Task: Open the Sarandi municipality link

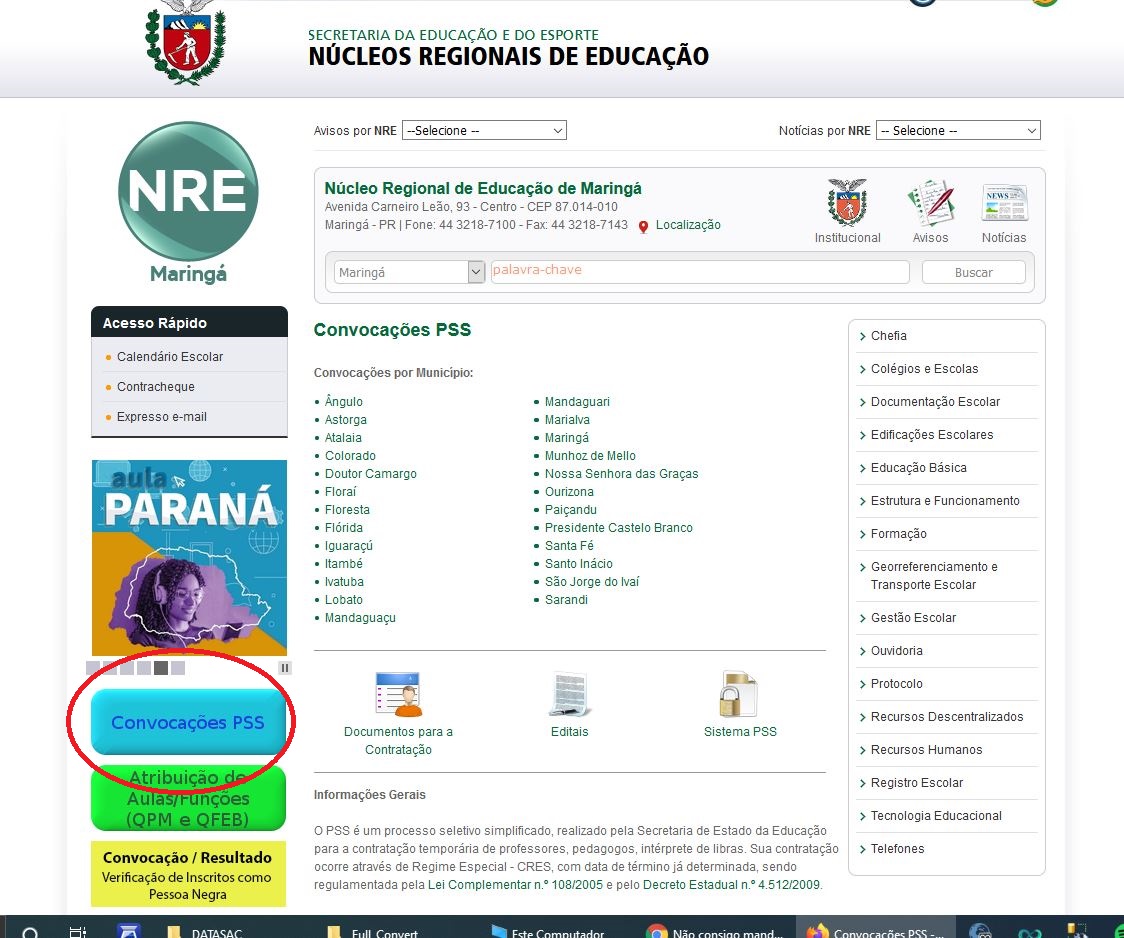Action: click(566, 600)
